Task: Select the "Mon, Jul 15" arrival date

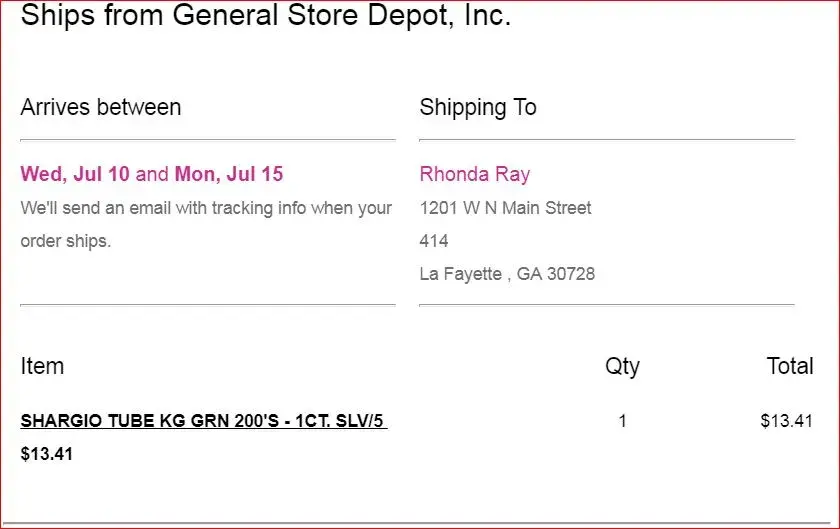Action: [229, 174]
